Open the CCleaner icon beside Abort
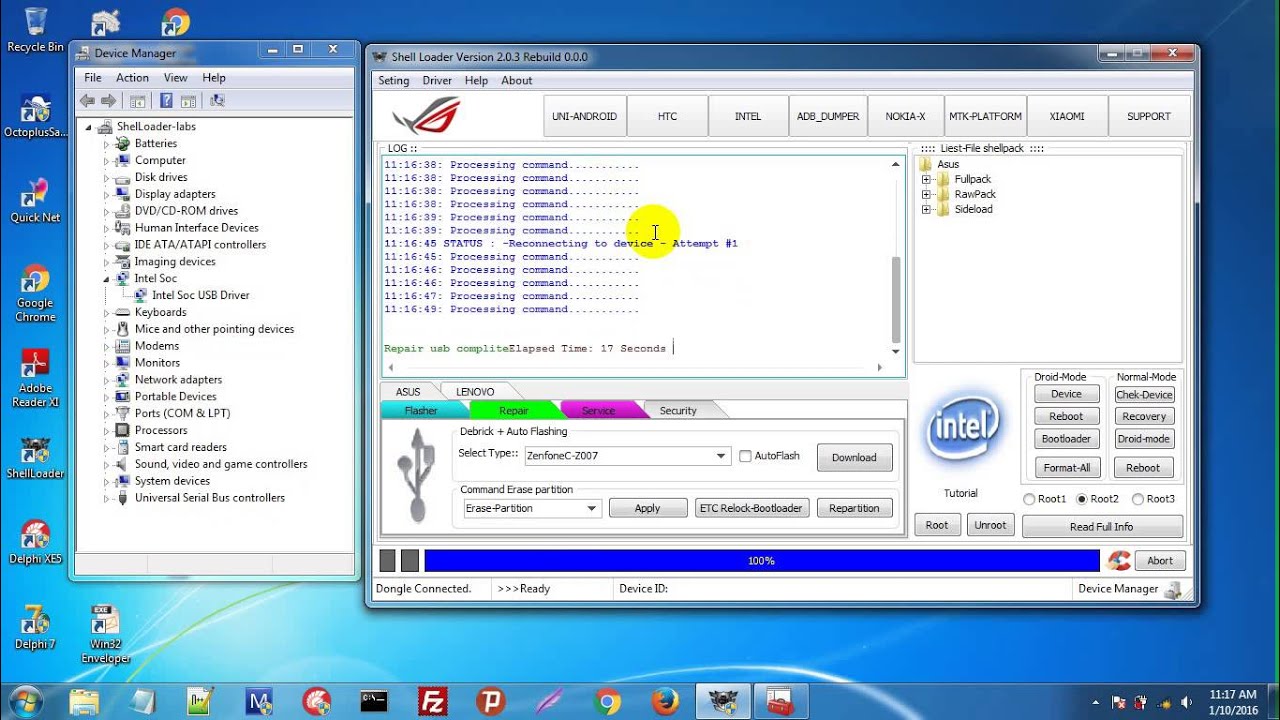The width and height of the screenshot is (1280, 720). 1119,560
